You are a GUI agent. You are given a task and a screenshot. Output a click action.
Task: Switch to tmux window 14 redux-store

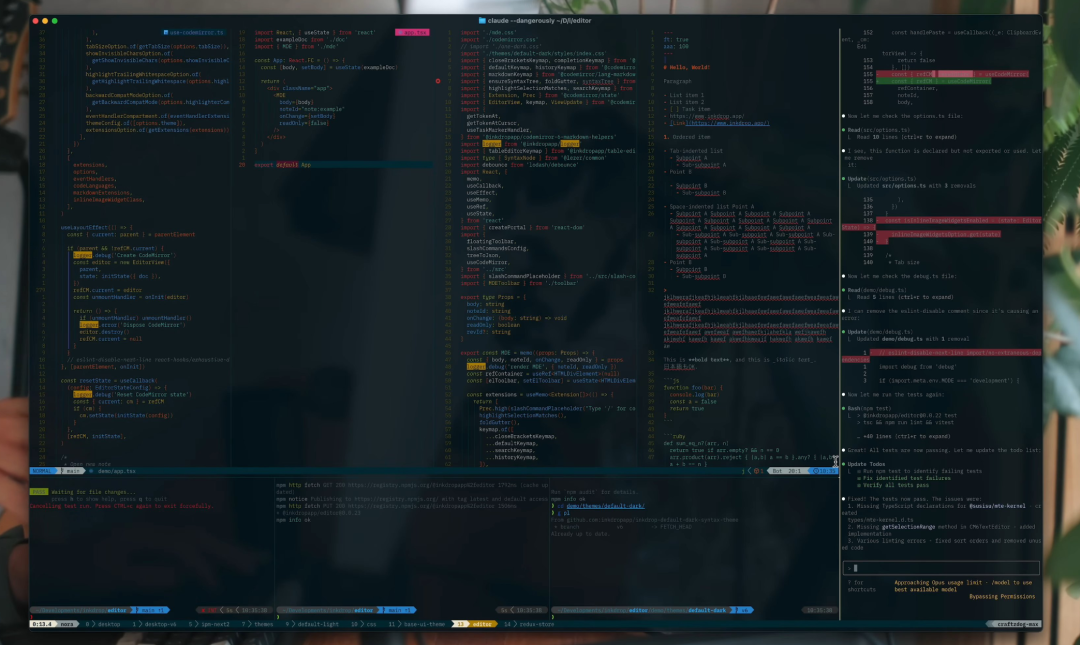coord(529,624)
